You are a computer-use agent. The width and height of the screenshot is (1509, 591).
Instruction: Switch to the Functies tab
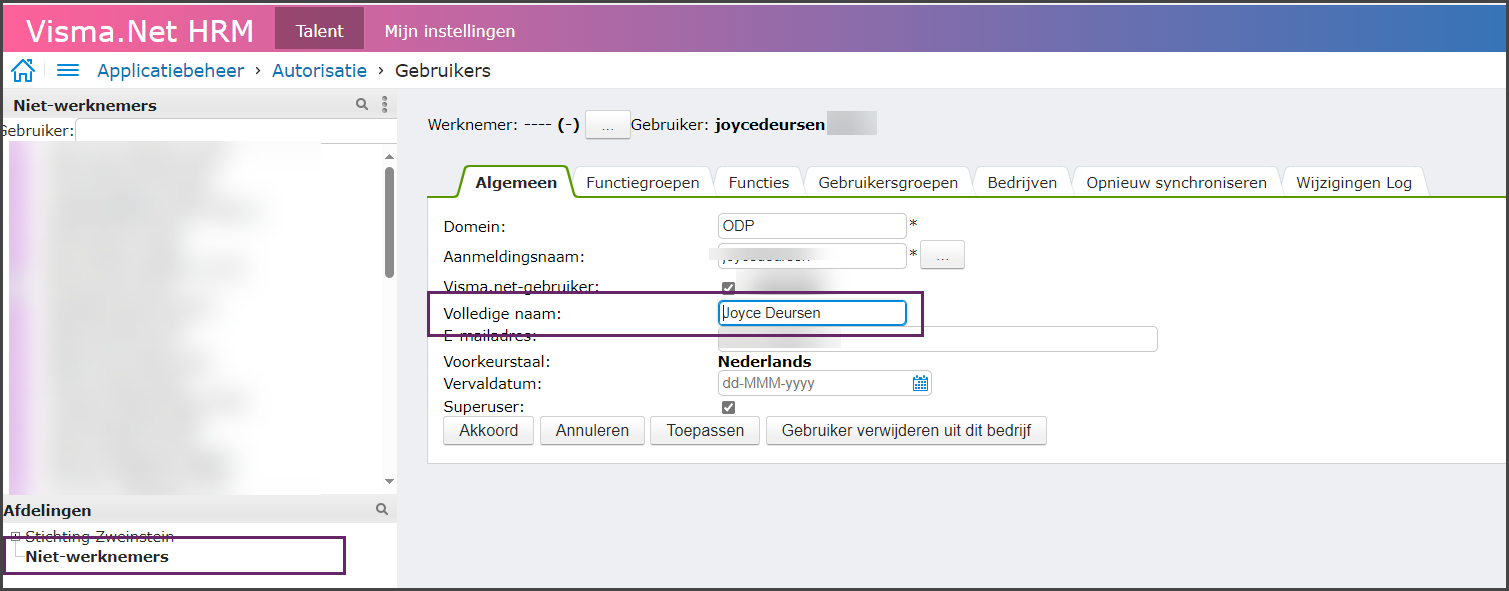click(759, 182)
